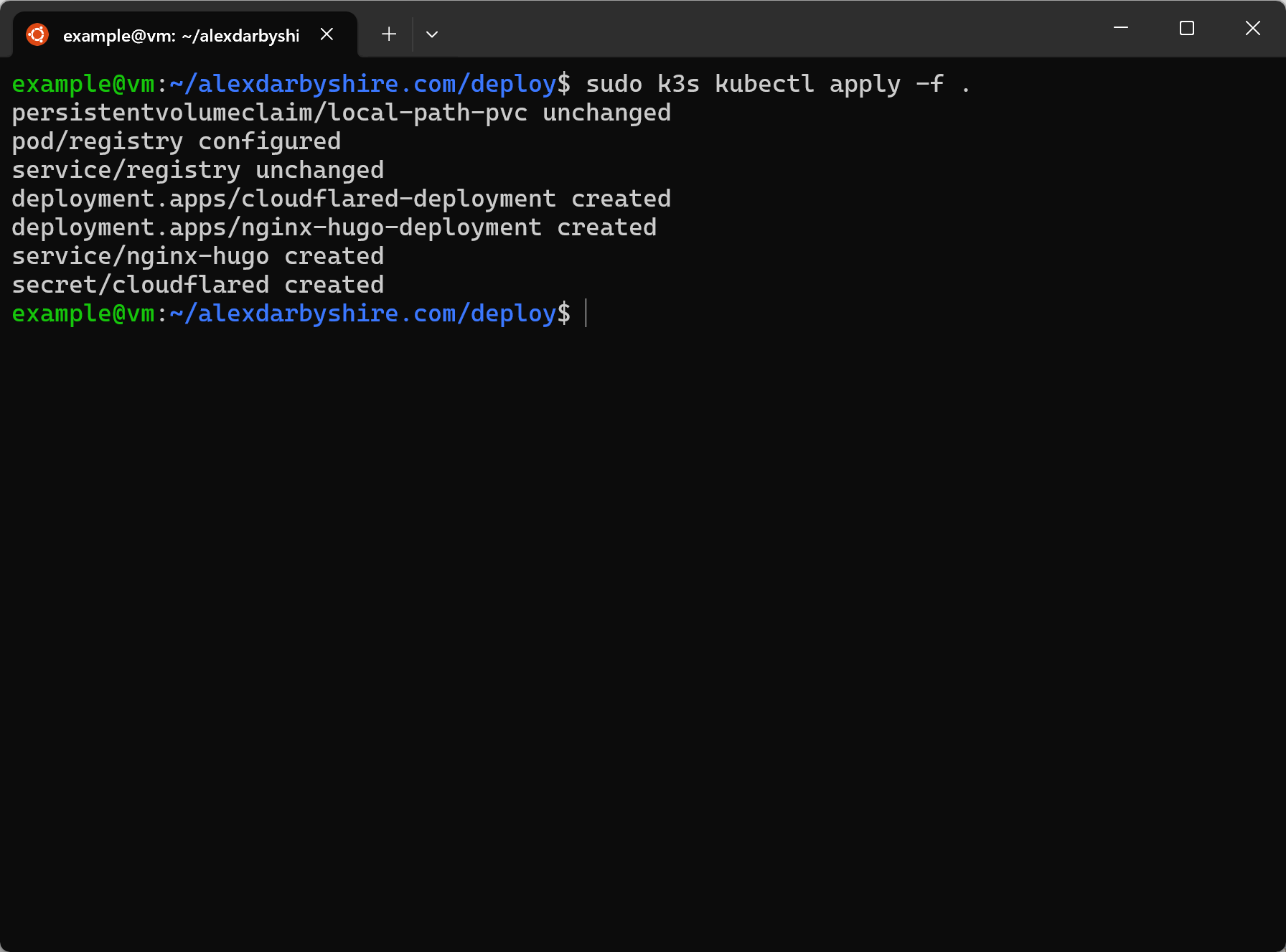Open a new terminal tab with plus button
The width and height of the screenshot is (1286, 952).
pyautogui.click(x=389, y=34)
